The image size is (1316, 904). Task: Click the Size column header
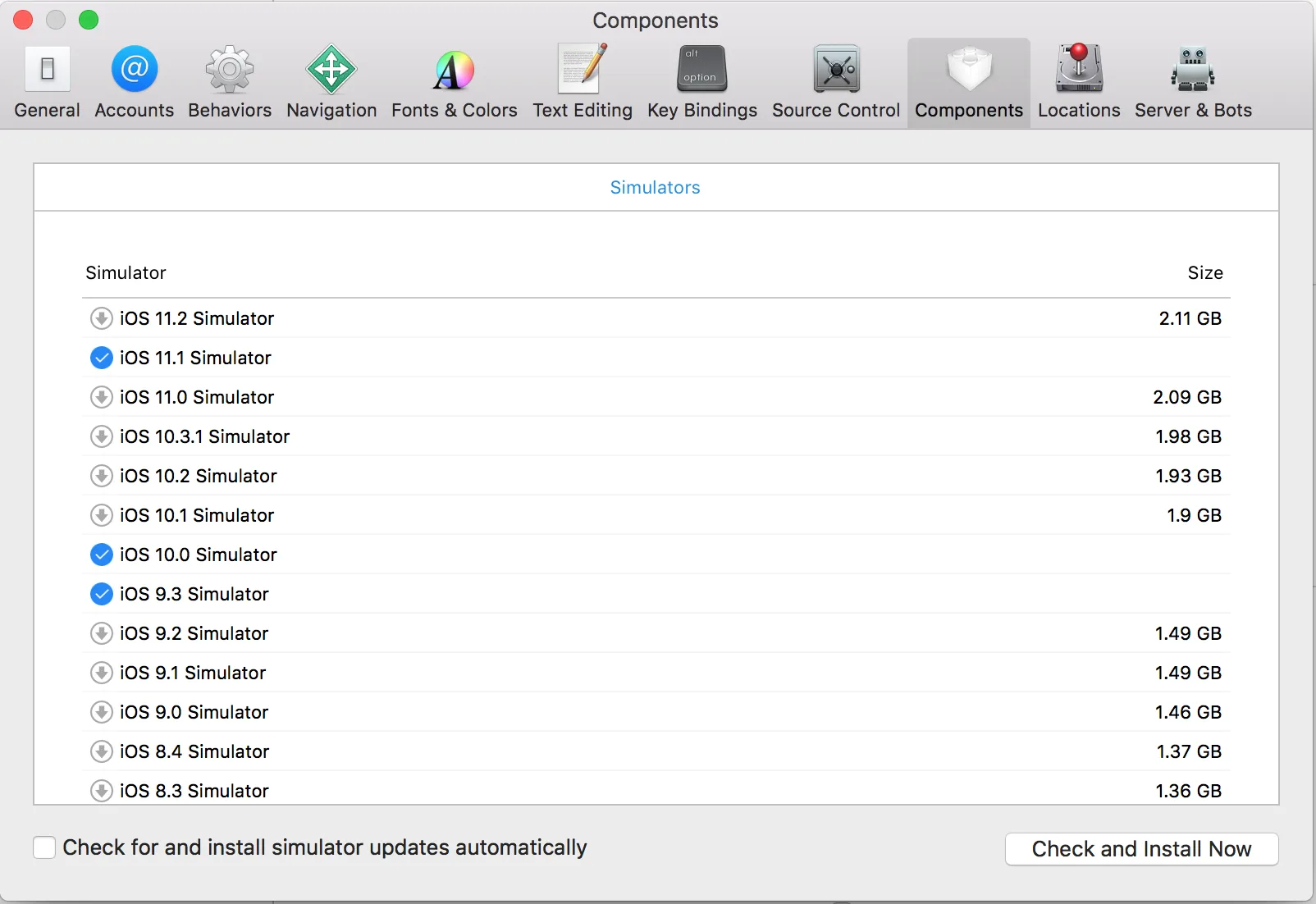(1205, 272)
